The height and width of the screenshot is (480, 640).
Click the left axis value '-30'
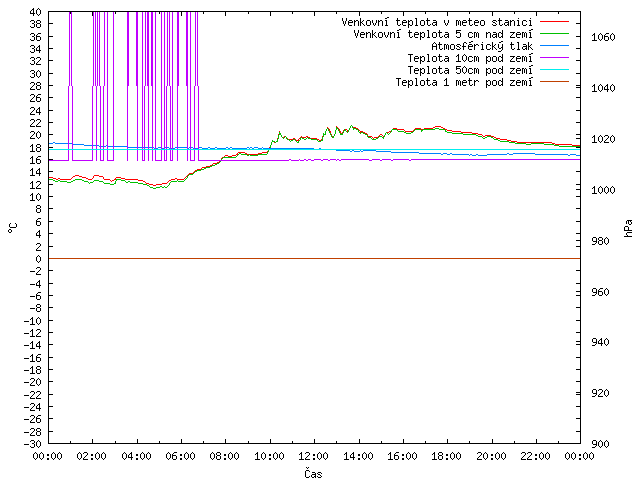coord(33,444)
